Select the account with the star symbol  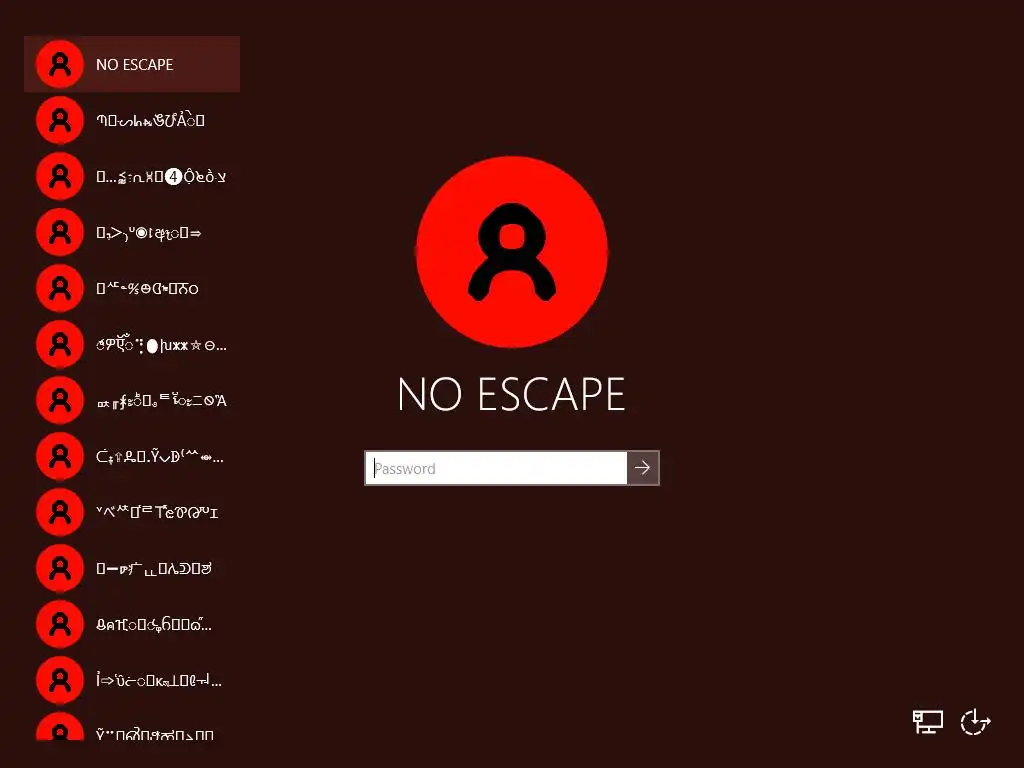coord(132,344)
